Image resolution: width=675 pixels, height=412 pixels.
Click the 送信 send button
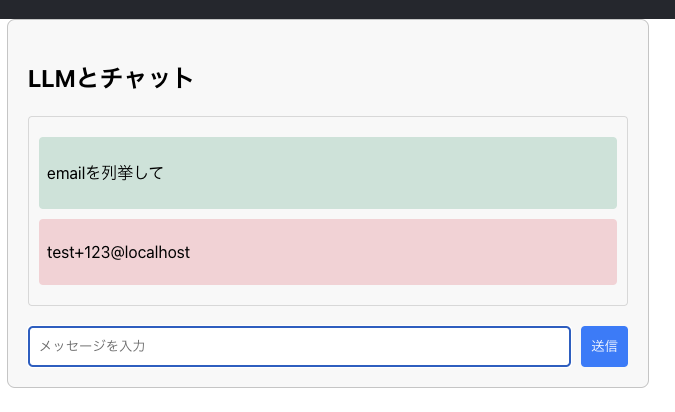coord(604,346)
